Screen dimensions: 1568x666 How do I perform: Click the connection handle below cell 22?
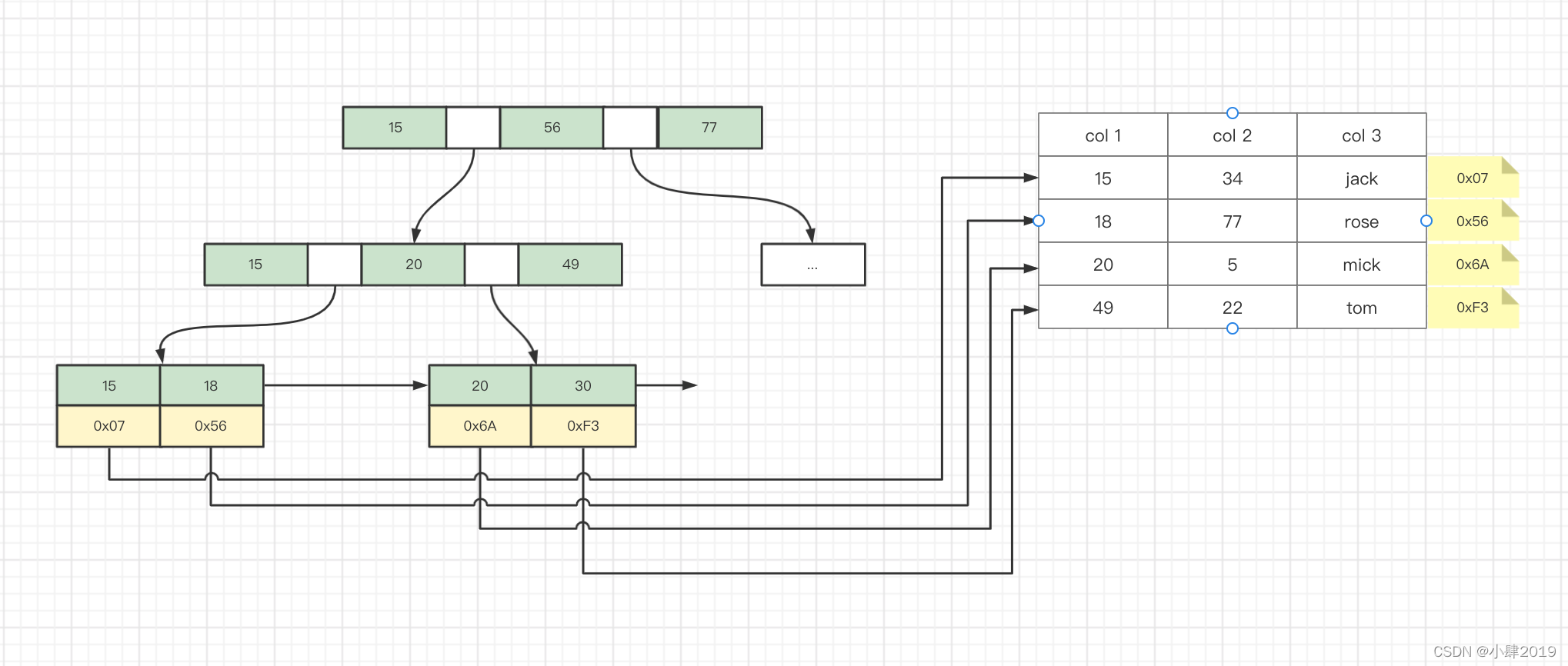1233,328
